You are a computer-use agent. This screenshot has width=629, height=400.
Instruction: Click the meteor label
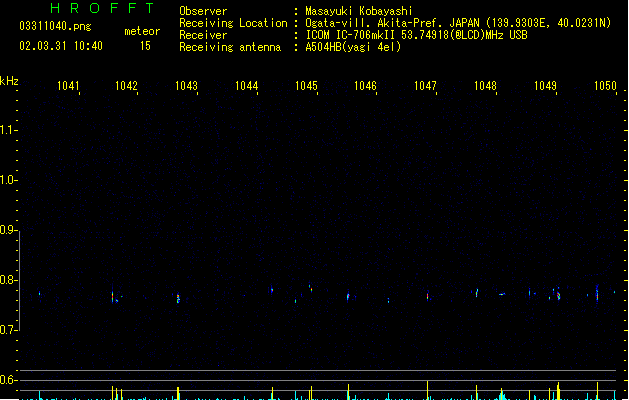pos(142,31)
